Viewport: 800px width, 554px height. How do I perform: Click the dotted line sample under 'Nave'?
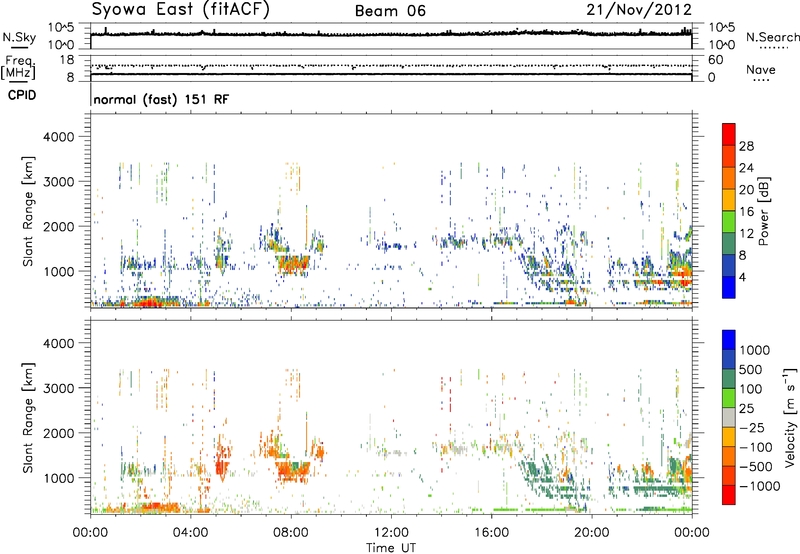pyautogui.click(x=761, y=80)
